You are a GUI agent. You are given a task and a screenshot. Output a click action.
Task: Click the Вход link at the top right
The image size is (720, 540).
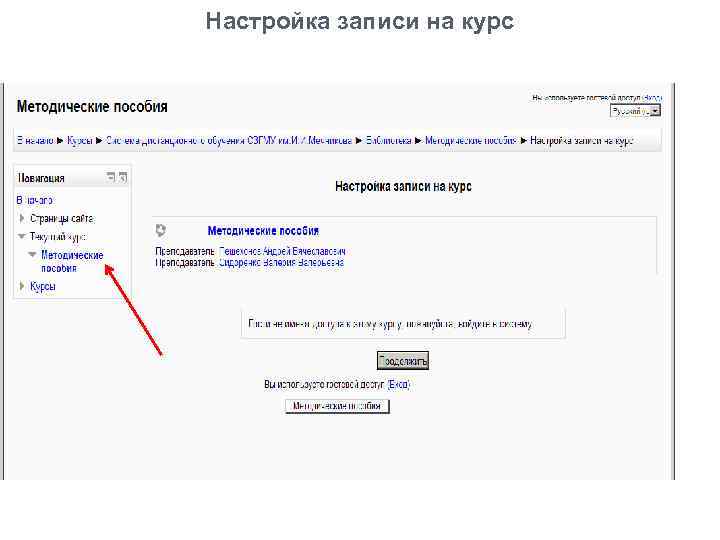pyautogui.click(x=652, y=98)
